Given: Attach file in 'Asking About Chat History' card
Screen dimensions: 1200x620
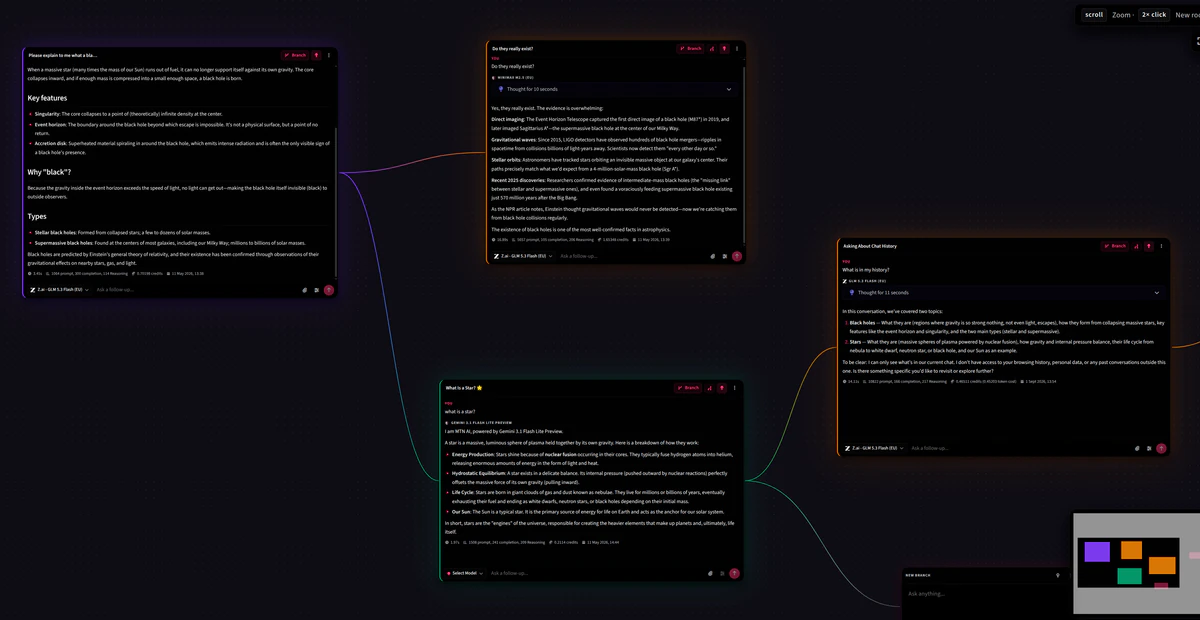Looking at the screenshot, I should coord(1138,448).
